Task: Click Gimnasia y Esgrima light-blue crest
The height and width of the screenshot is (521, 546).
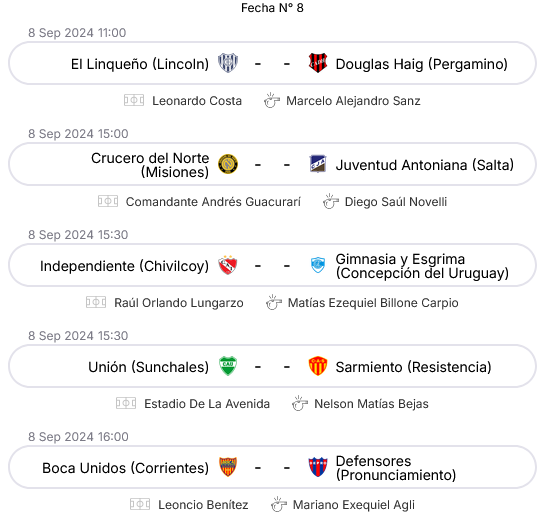Action: pos(318,265)
